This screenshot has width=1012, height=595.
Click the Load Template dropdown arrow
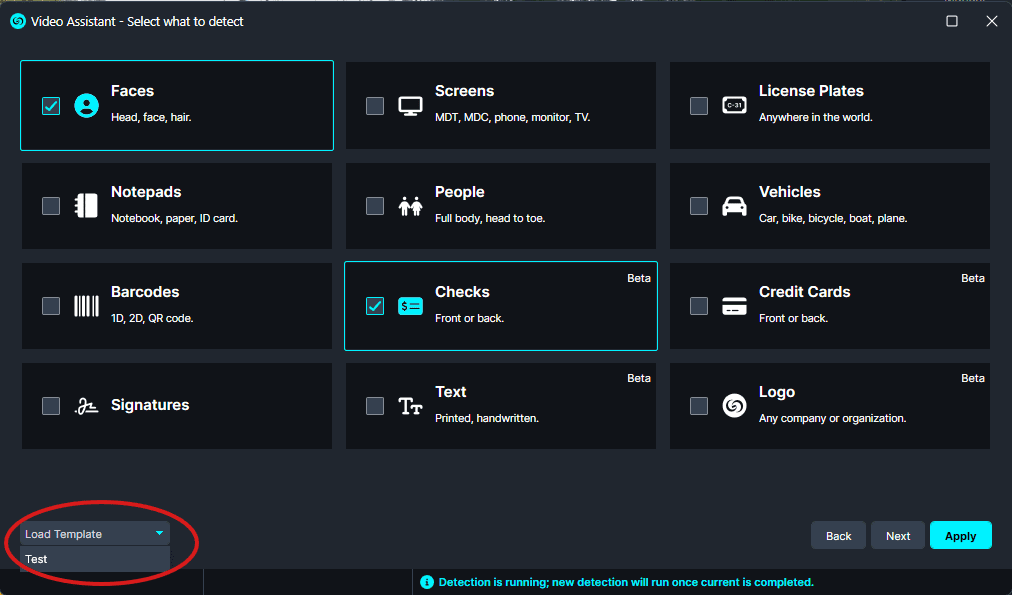point(159,534)
